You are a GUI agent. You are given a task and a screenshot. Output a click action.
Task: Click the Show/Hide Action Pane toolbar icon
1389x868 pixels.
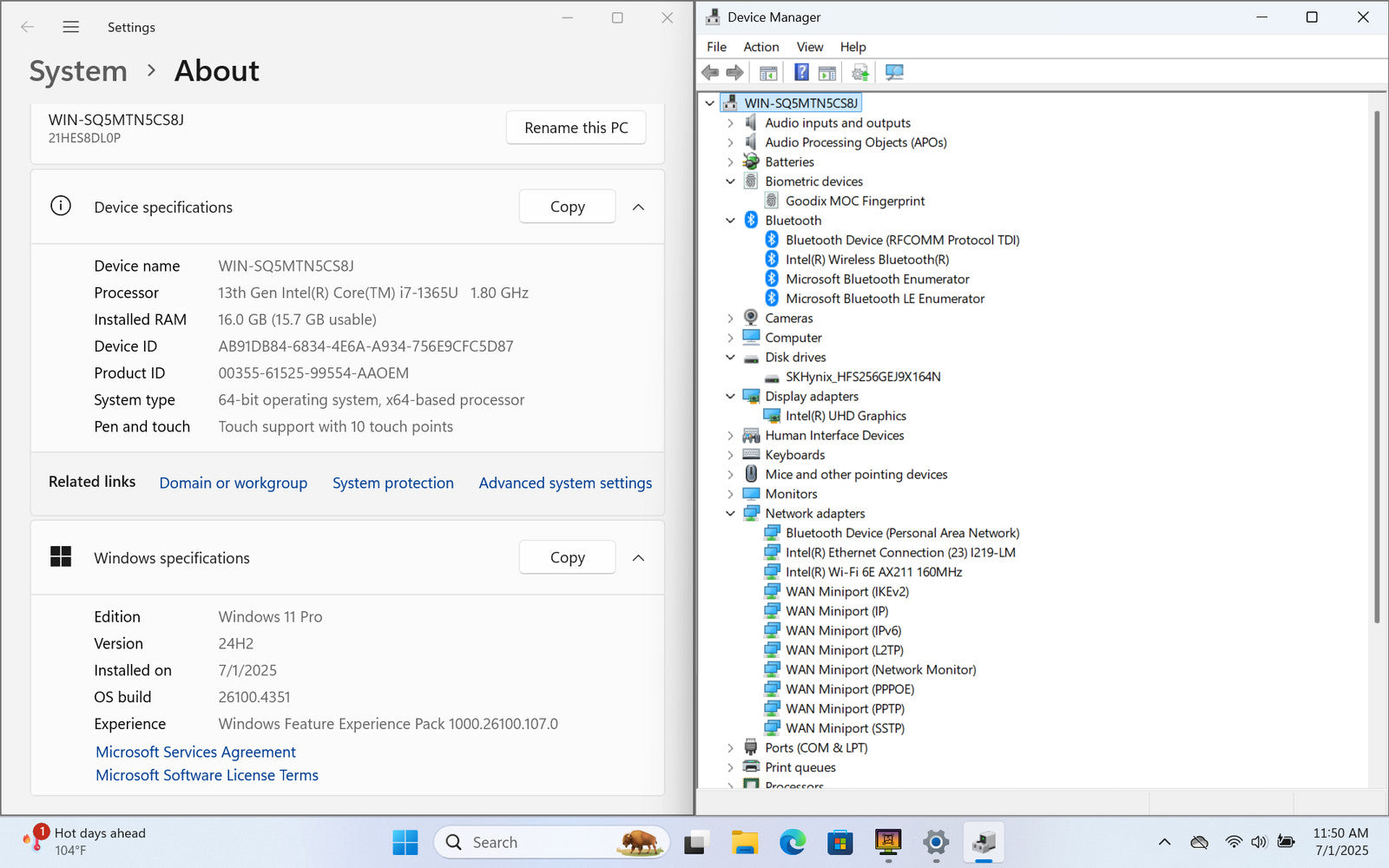point(827,72)
